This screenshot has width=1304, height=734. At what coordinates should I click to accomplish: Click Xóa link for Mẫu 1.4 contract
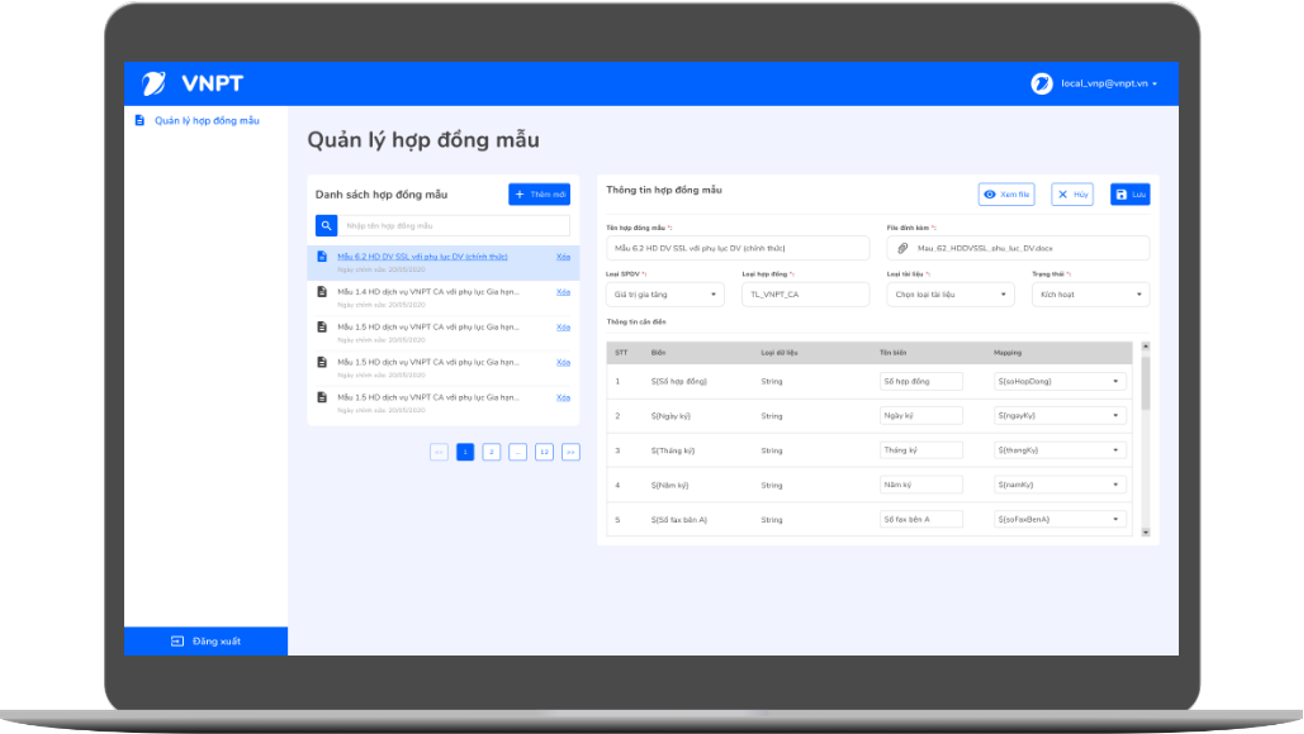coord(563,292)
